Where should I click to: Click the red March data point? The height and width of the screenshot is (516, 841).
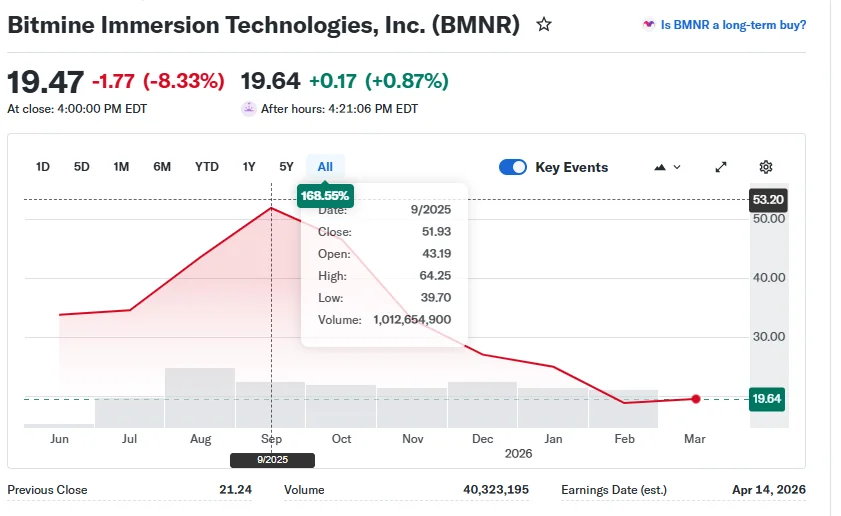click(x=696, y=399)
